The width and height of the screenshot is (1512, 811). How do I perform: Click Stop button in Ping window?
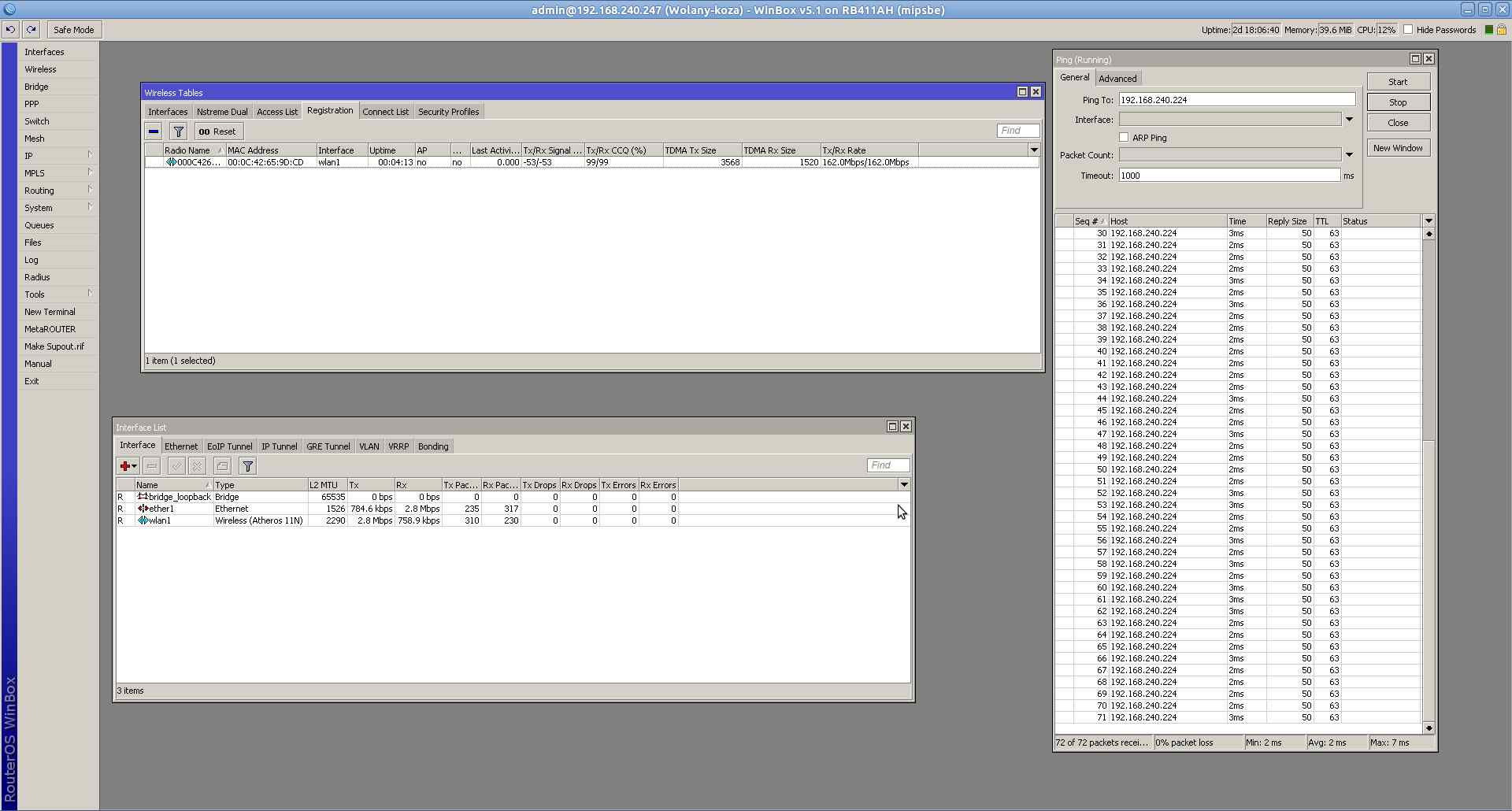pos(1398,102)
